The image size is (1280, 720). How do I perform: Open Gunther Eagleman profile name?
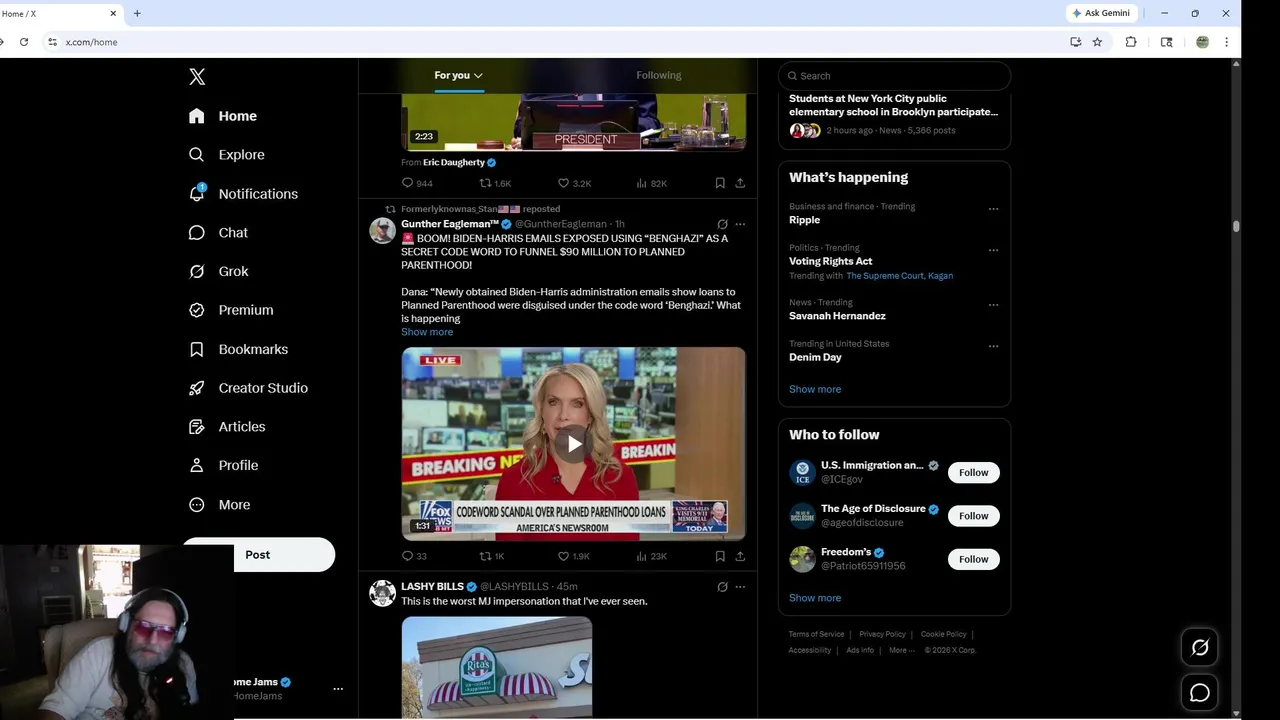(x=449, y=224)
